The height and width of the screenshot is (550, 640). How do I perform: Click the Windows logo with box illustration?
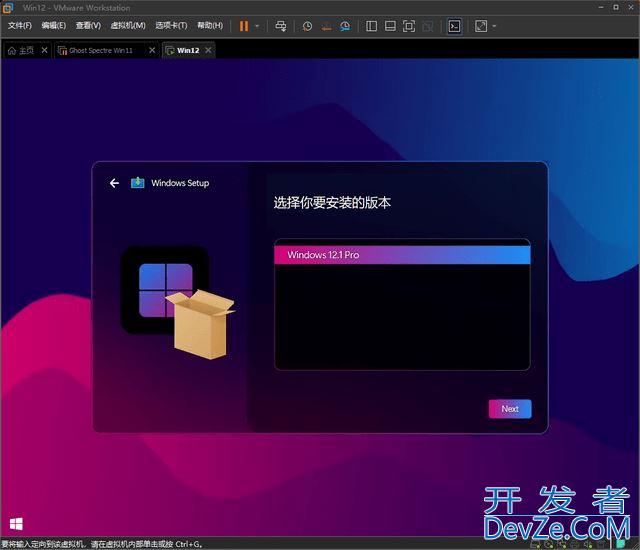click(x=177, y=303)
